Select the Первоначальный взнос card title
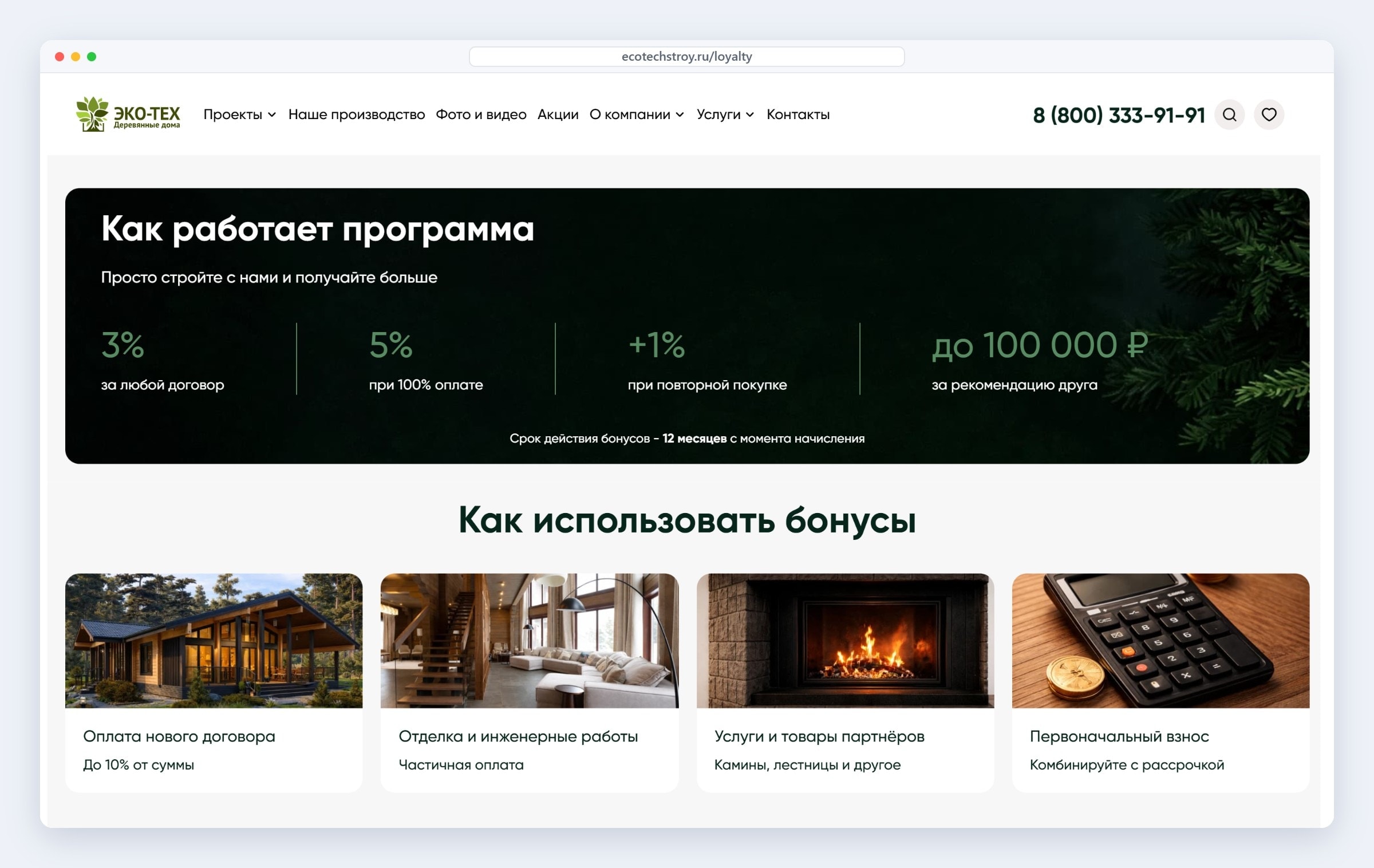This screenshot has width=1374, height=868. coord(1119,736)
